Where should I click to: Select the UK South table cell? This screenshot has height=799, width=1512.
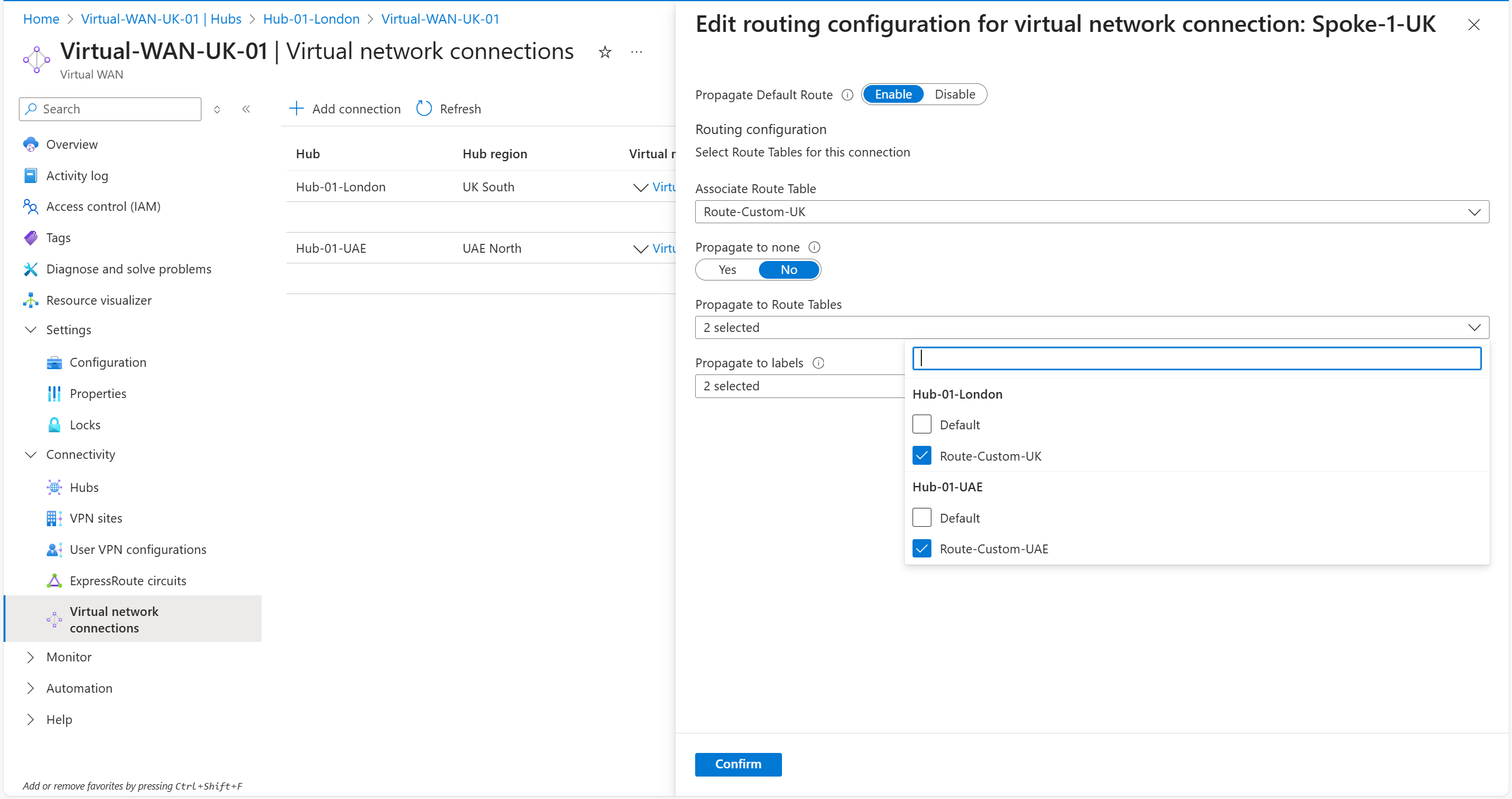pyautogui.click(x=488, y=187)
